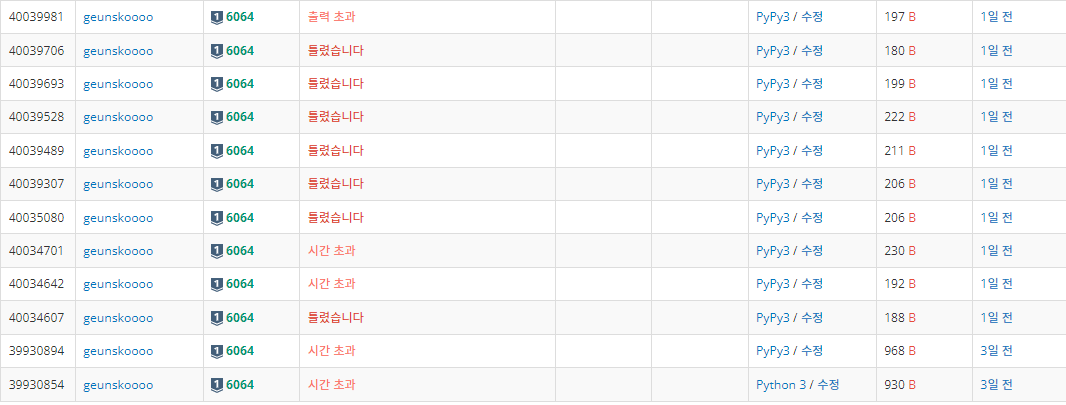Open user geunskoooo in submission 40039693 row

point(118,84)
